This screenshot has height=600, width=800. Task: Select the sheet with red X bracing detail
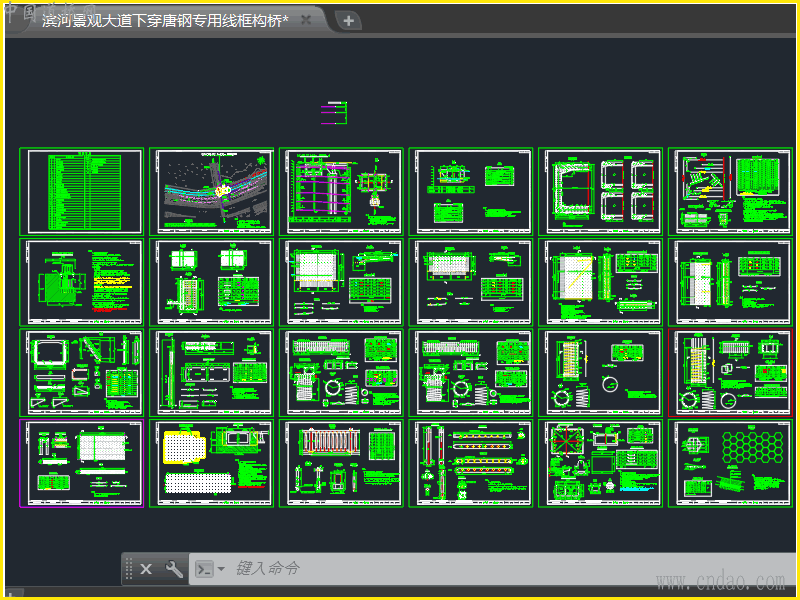(x=601, y=463)
